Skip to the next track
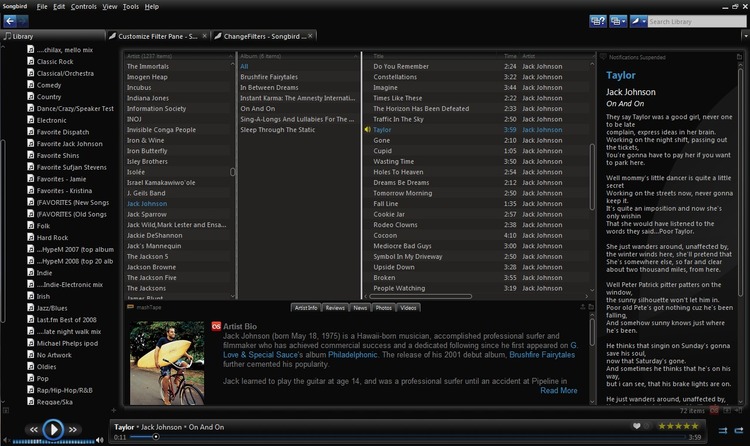The height and width of the screenshot is (446, 750). 73,430
